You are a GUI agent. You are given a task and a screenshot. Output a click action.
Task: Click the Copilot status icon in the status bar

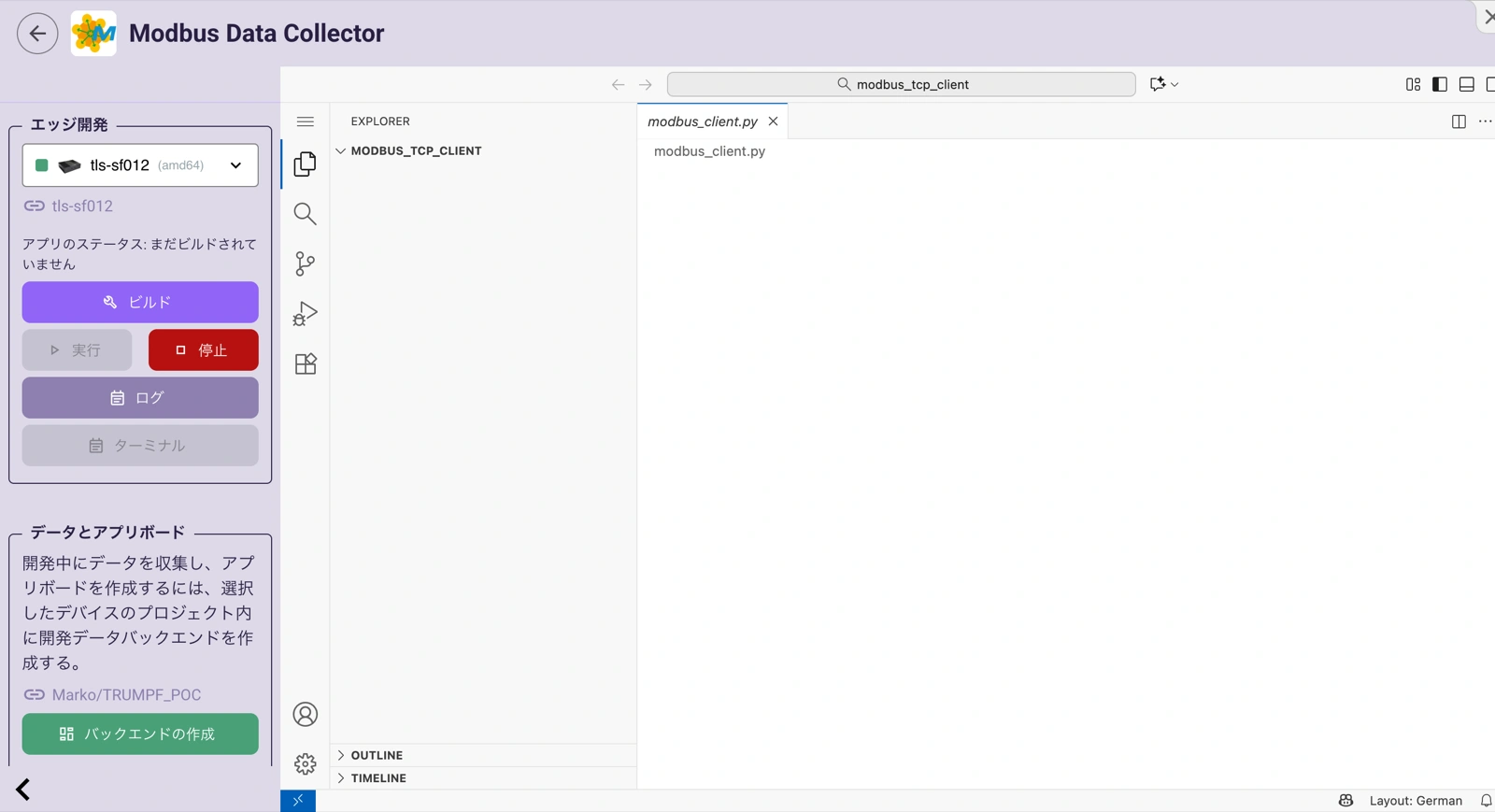coord(1345,801)
